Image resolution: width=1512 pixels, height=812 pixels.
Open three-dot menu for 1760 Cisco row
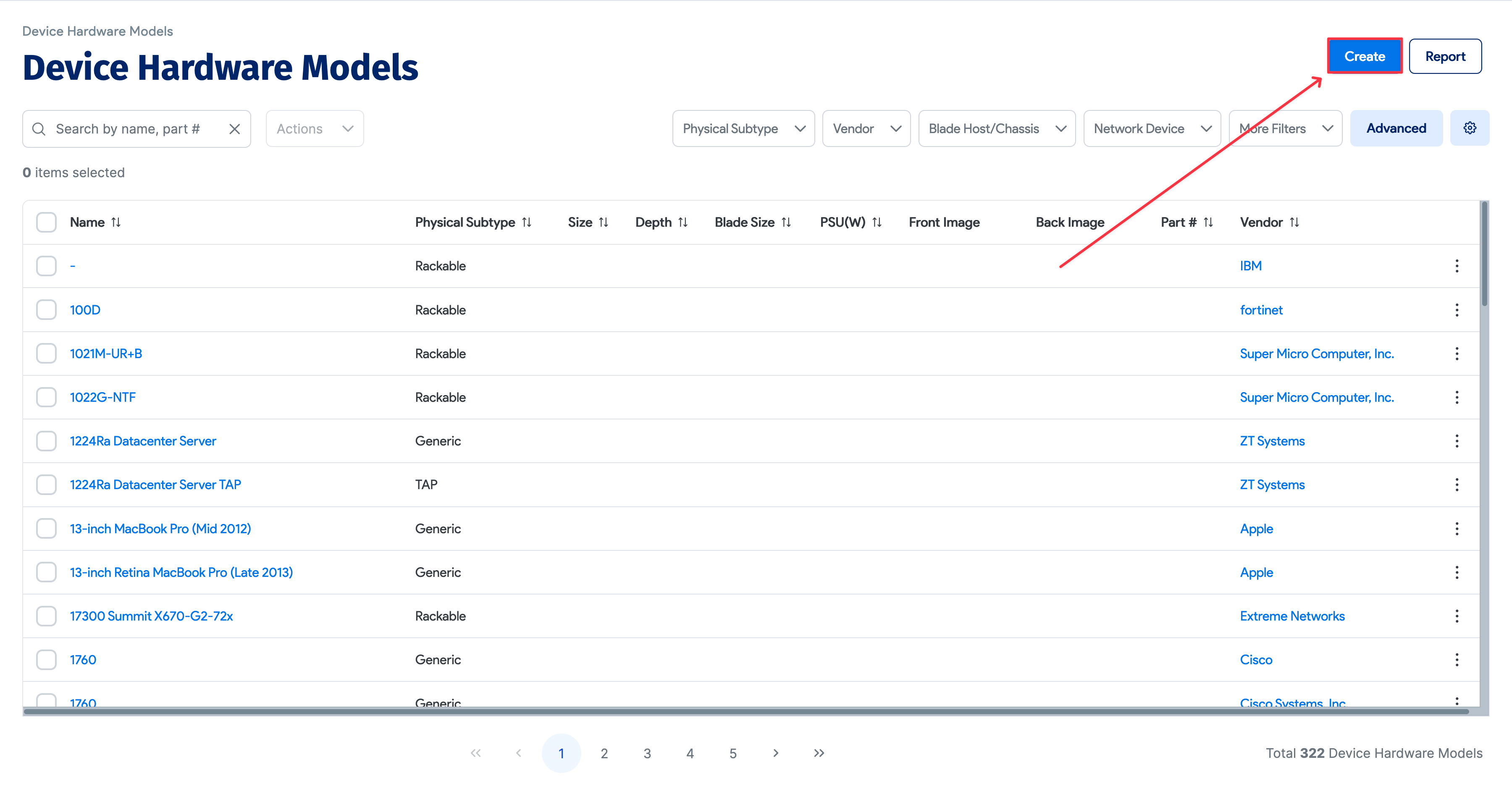[x=1456, y=660]
